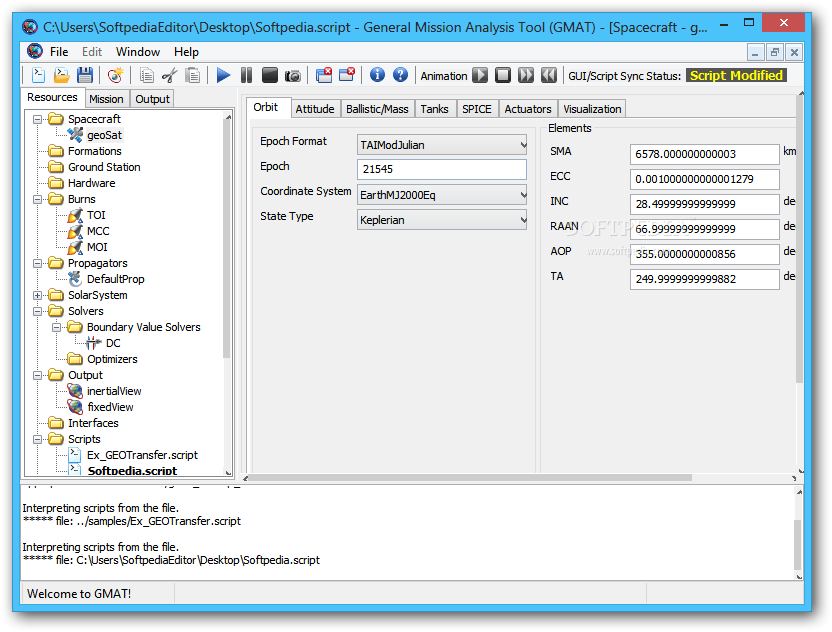This screenshot has height=632, width=832.
Task: Select the DC differential corrector
Action: click(x=113, y=343)
